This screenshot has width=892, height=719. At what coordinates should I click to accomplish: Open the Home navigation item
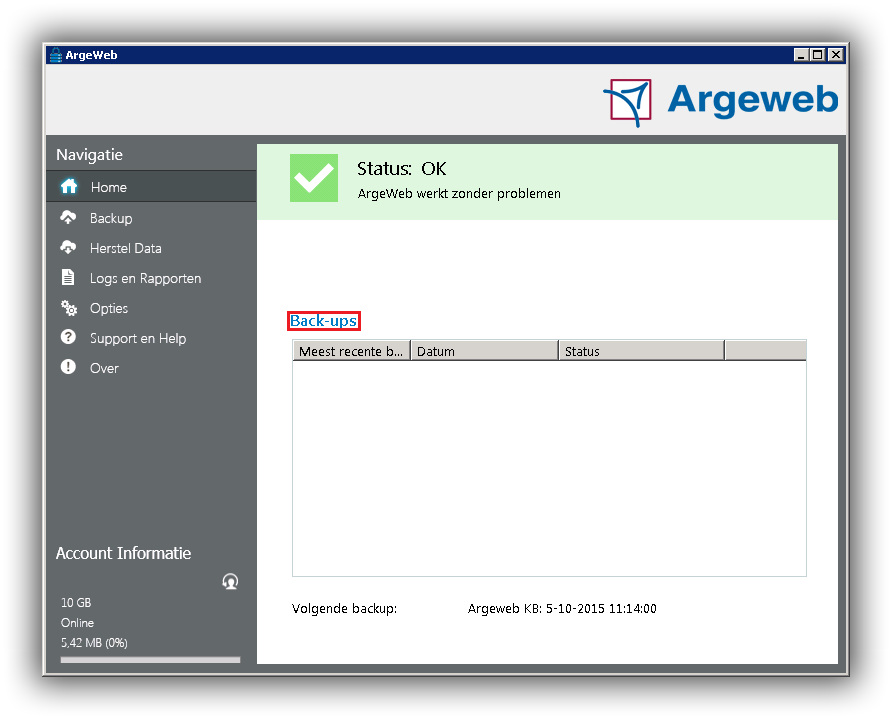(151, 187)
